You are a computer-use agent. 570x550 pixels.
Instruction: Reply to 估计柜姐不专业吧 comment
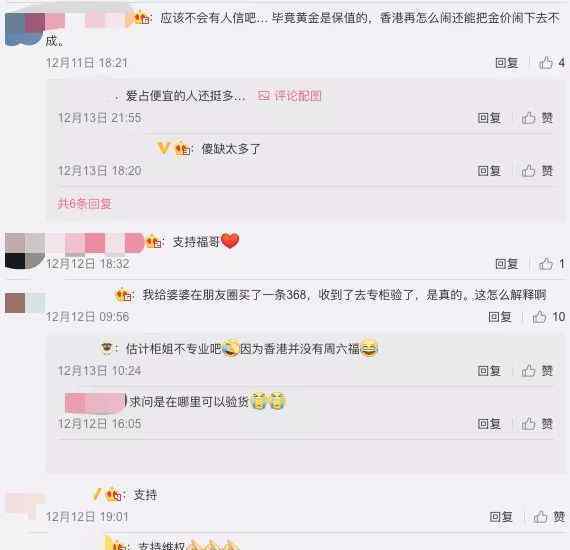point(489,371)
